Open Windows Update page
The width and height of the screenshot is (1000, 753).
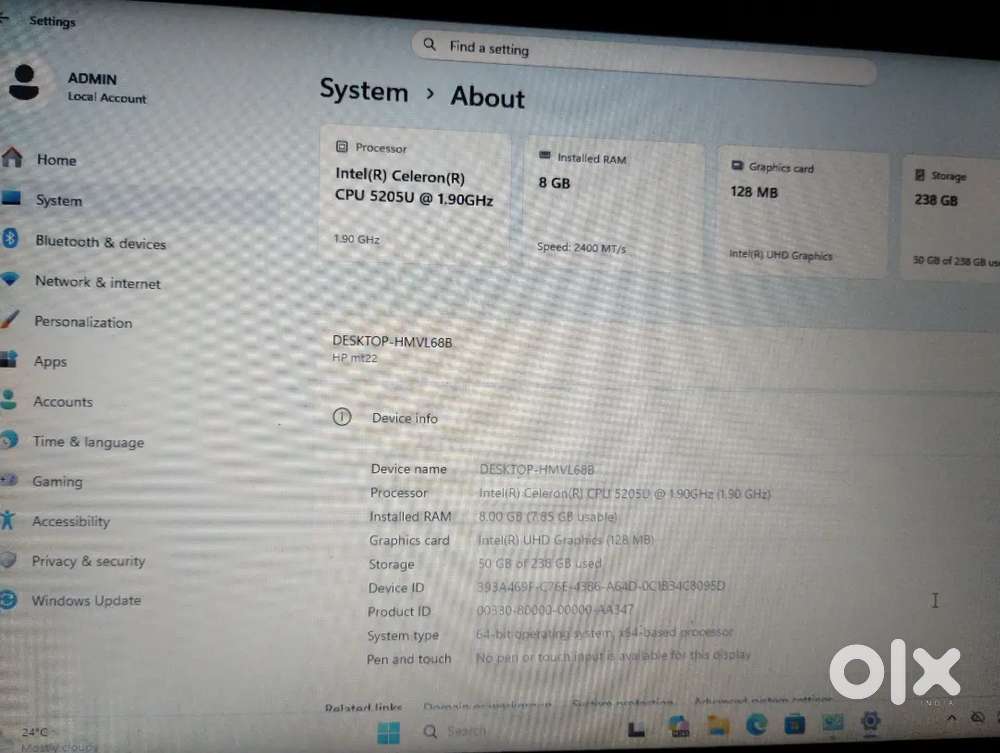pyautogui.click(x=86, y=600)
